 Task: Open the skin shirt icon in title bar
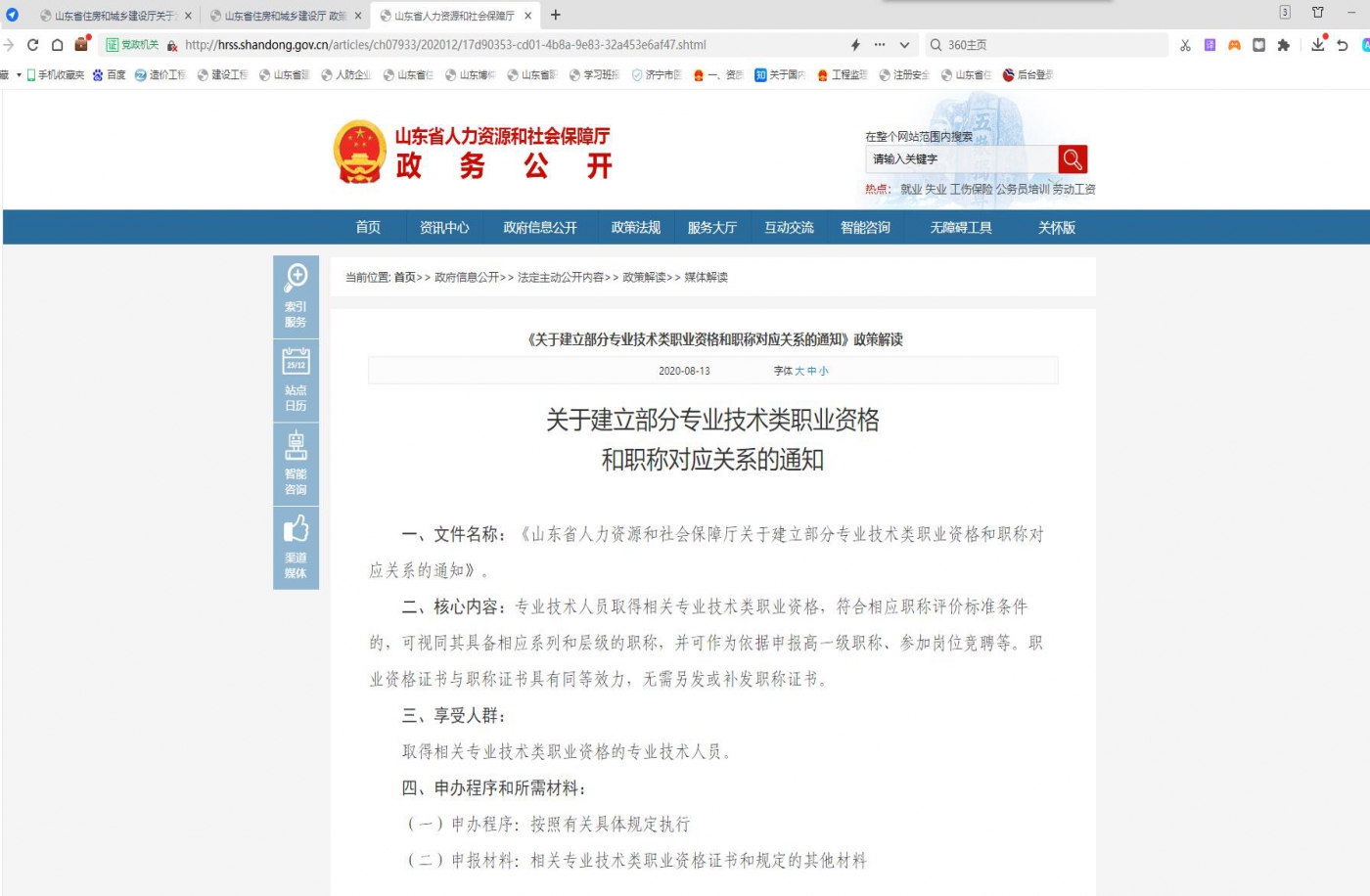click(1318, 13)
